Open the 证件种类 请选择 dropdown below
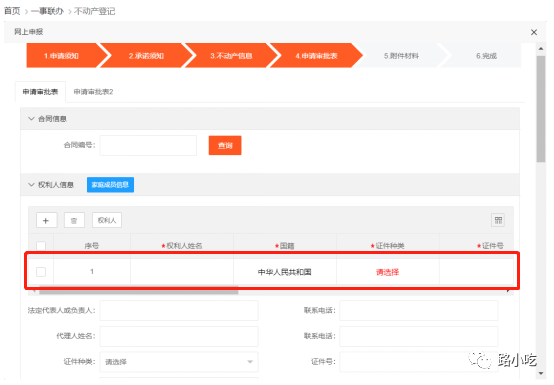The width and height of the screenshot is (554, 385). (179, 362)
